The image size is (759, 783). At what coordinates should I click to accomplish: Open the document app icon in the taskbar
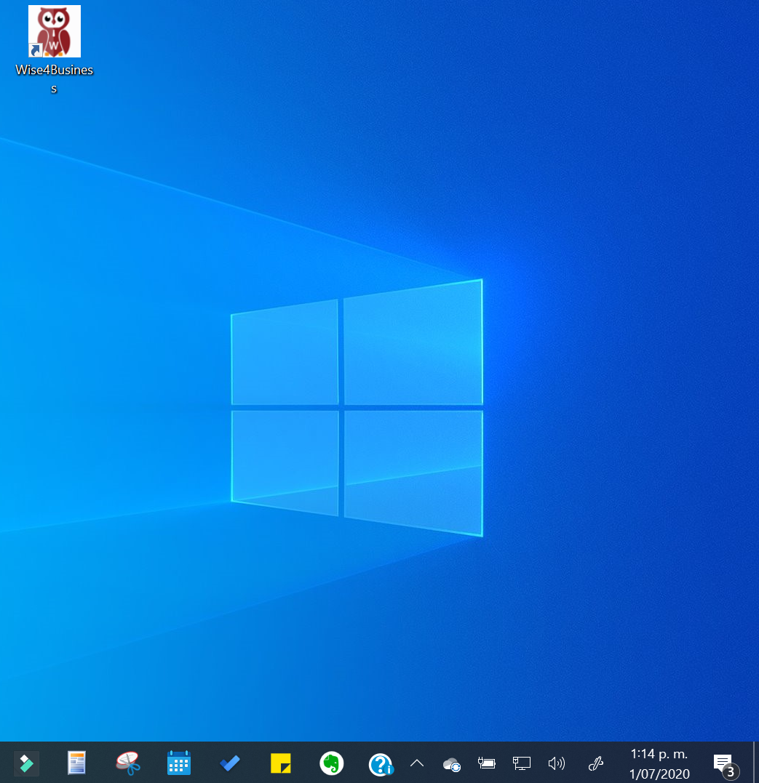(x=76, y=763)
